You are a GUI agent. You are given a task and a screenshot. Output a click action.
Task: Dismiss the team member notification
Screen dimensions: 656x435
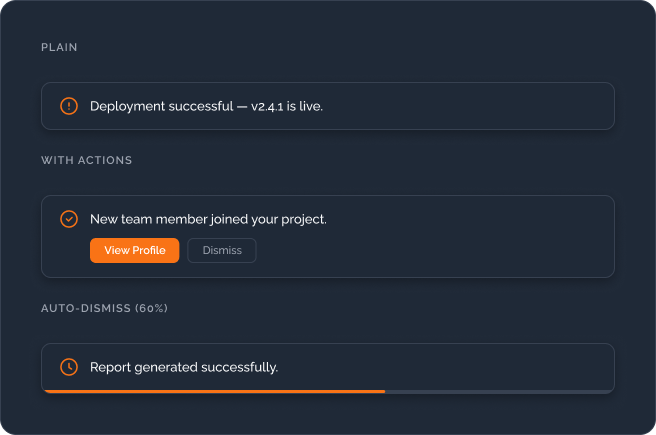point(222,250)
